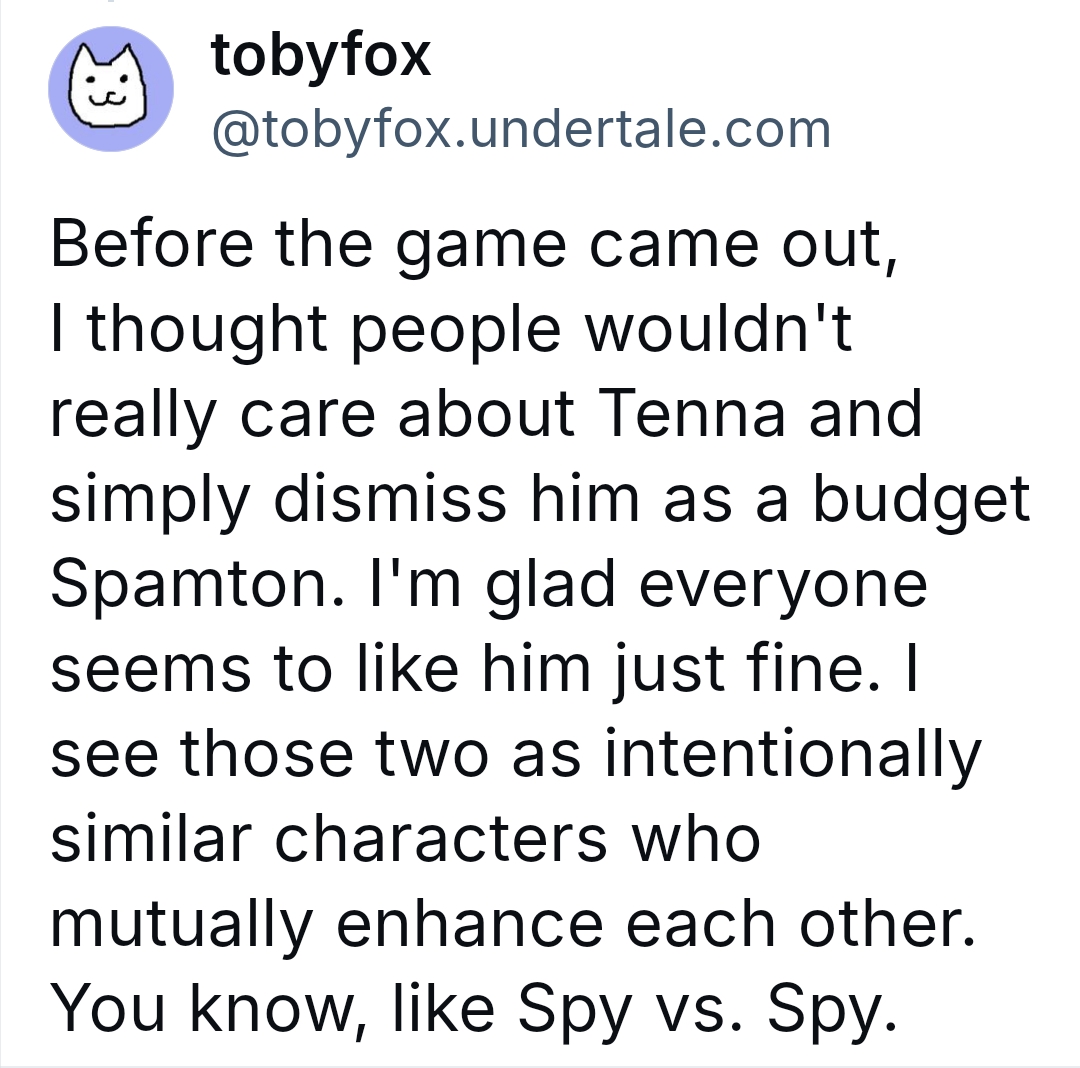Click the word "seems" in the post
The image size is (1080, 1068).
pyautogui.click(x=151, y=670)
